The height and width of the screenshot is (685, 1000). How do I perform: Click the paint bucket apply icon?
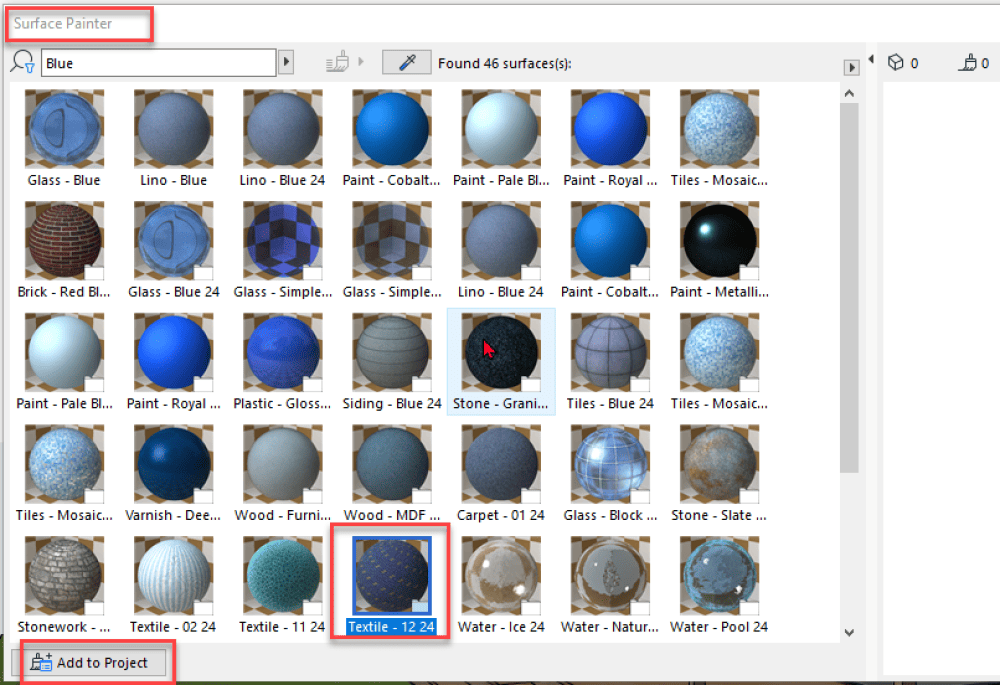(x=336, y=63)
